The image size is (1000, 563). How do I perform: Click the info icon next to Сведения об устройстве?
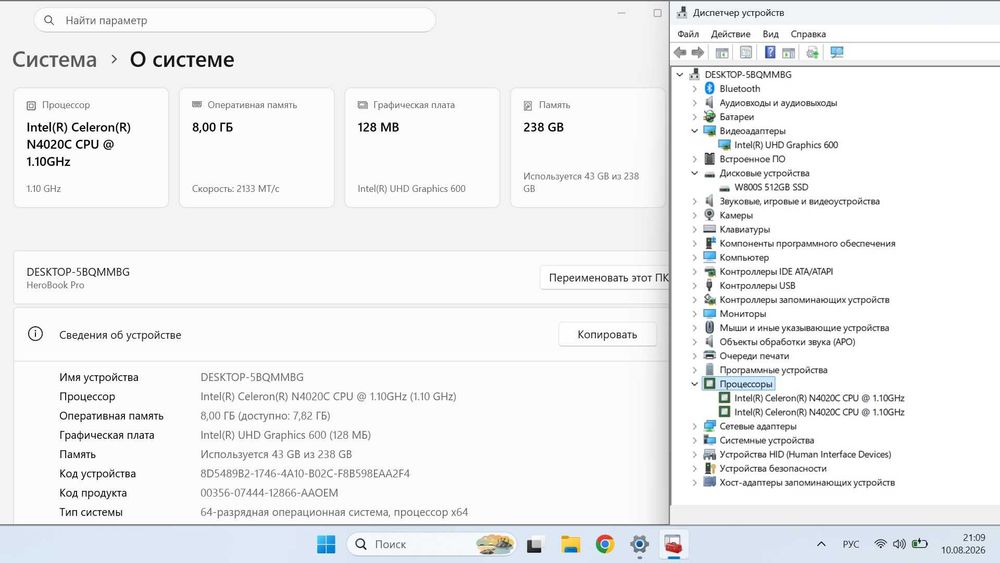[35, 334]
